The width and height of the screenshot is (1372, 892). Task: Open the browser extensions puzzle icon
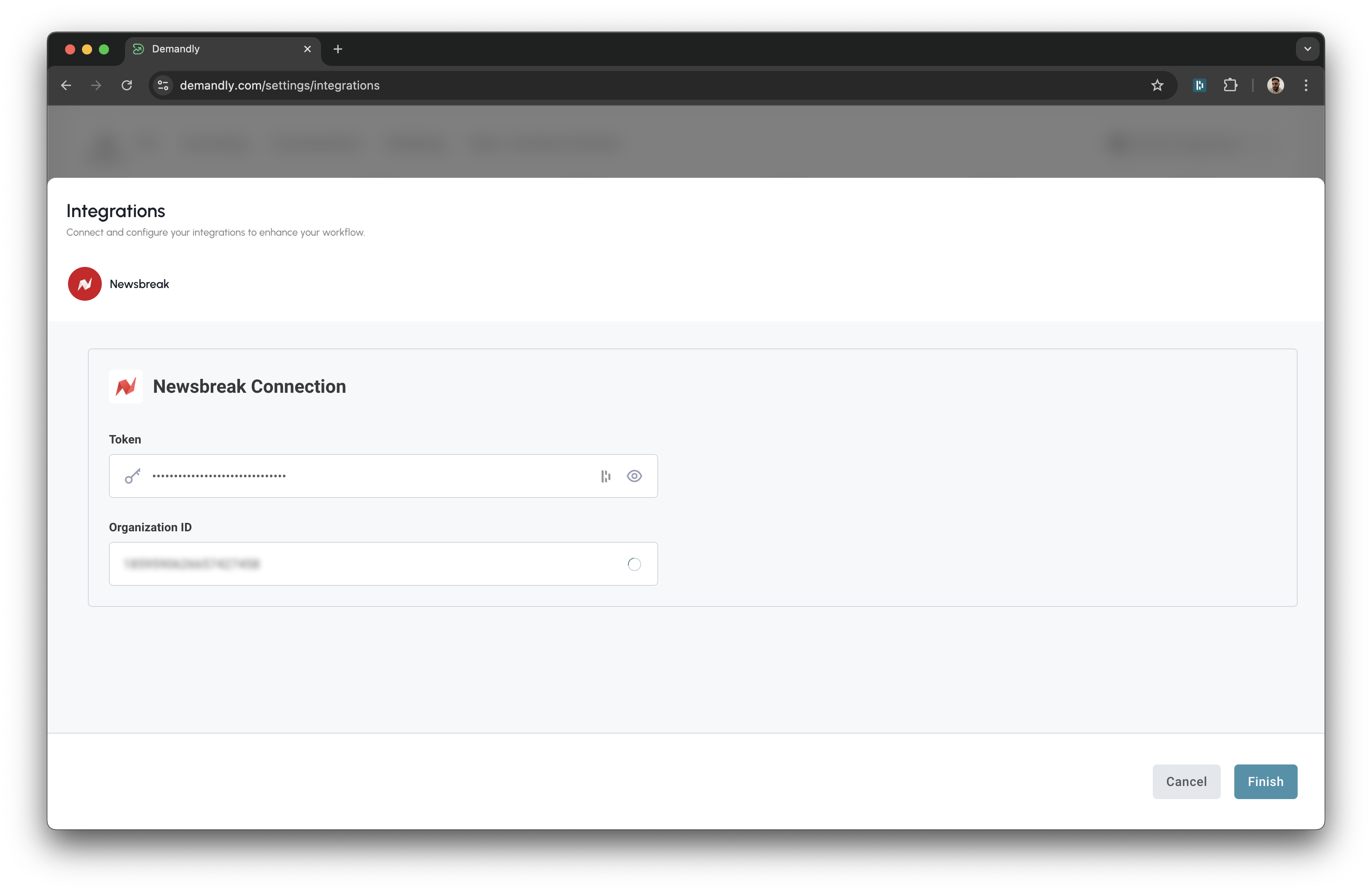click(1231, 85)
